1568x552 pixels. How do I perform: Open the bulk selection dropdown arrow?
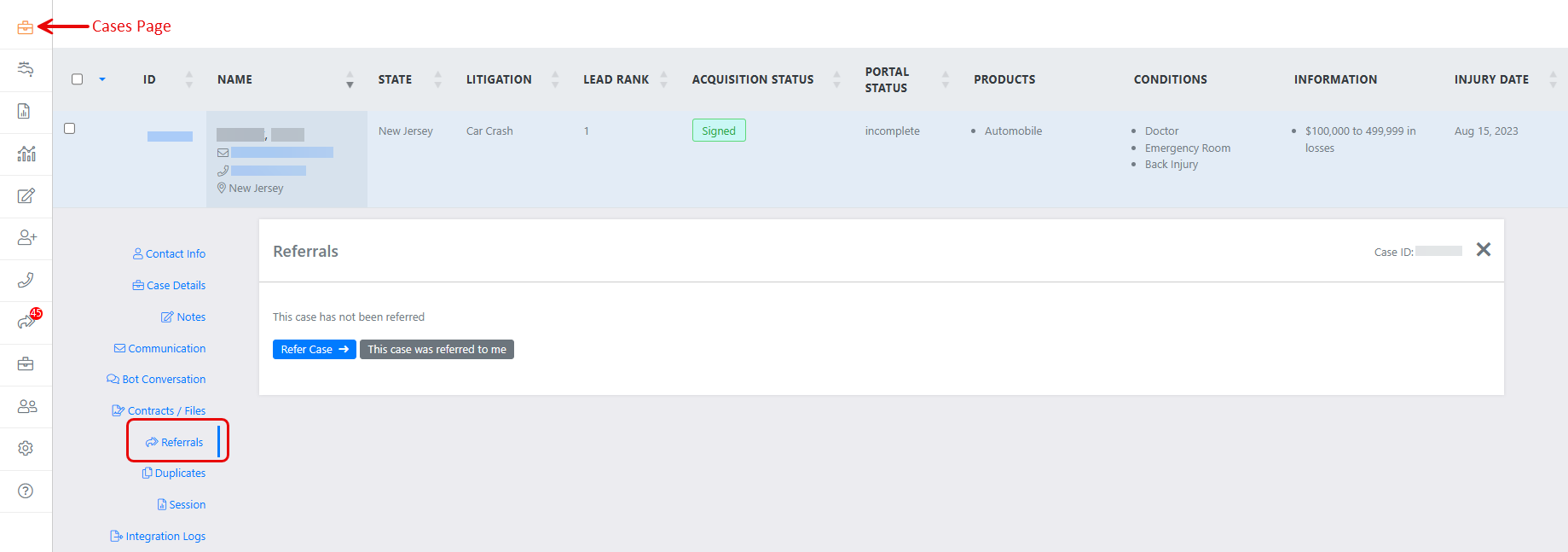[102, 79]
